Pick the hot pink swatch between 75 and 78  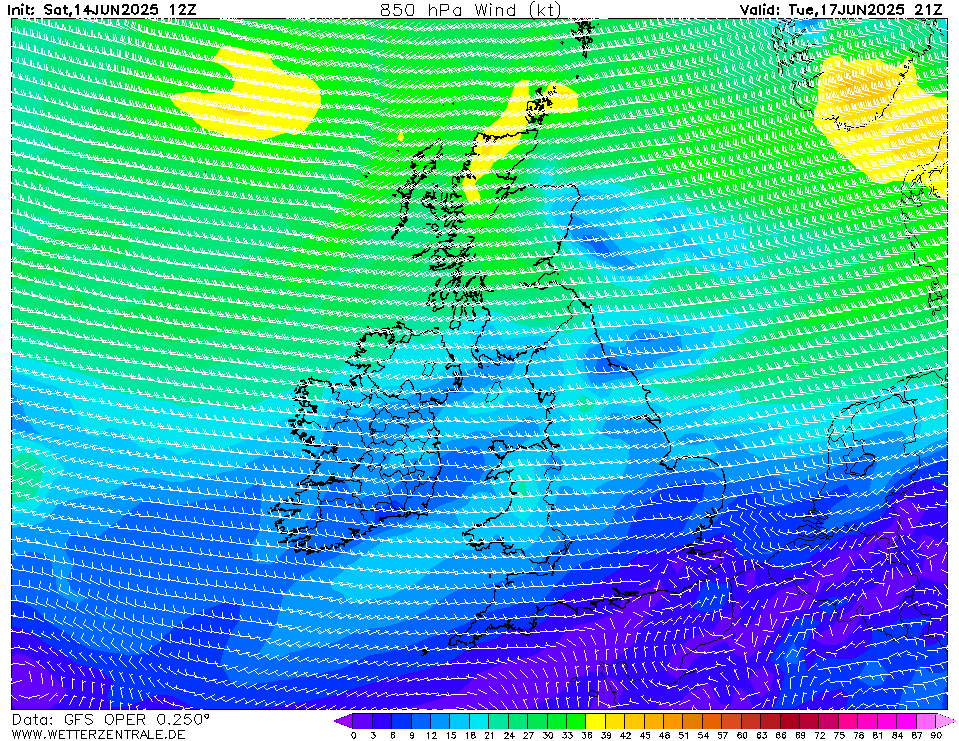(x=848, y=721)
